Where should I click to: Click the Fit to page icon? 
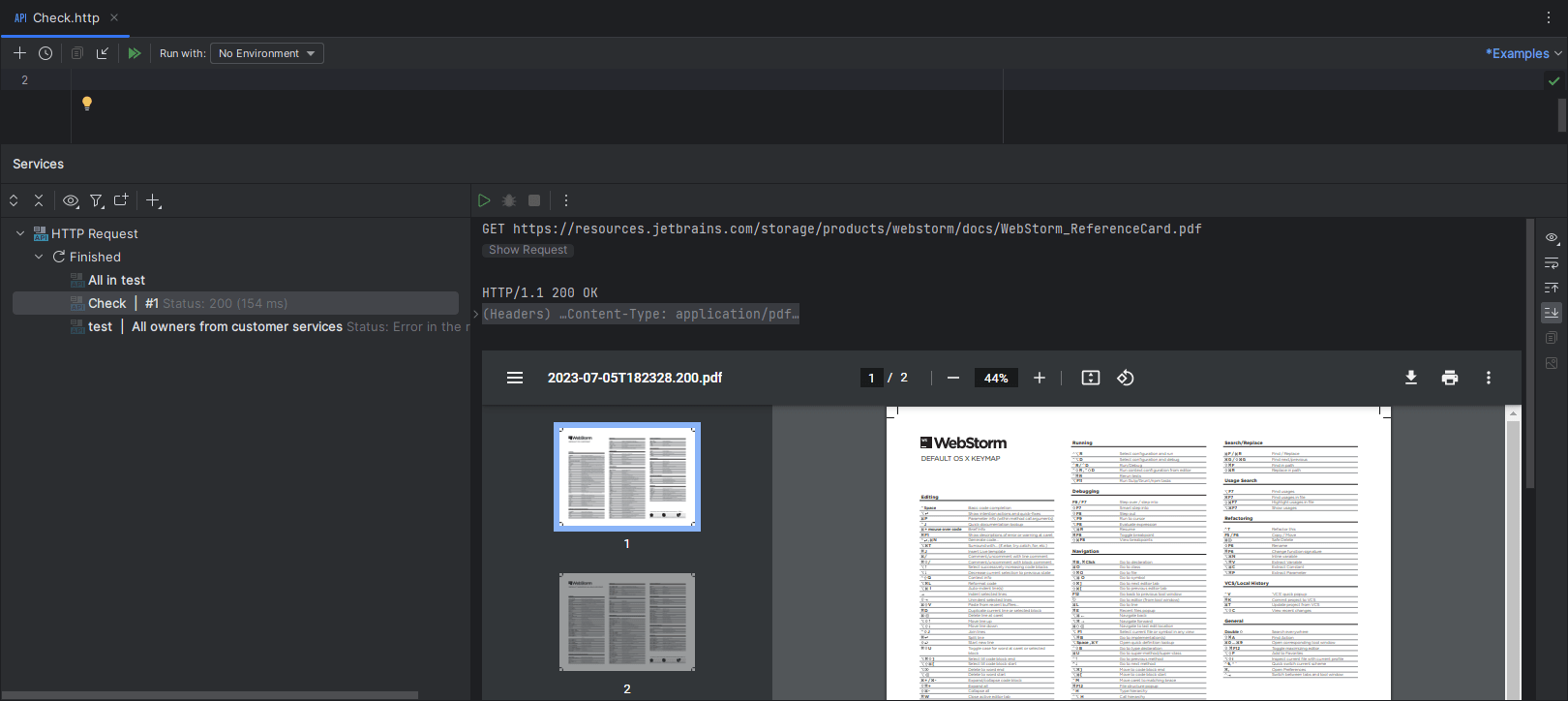pyautogui.click(x=1091, y=378)
